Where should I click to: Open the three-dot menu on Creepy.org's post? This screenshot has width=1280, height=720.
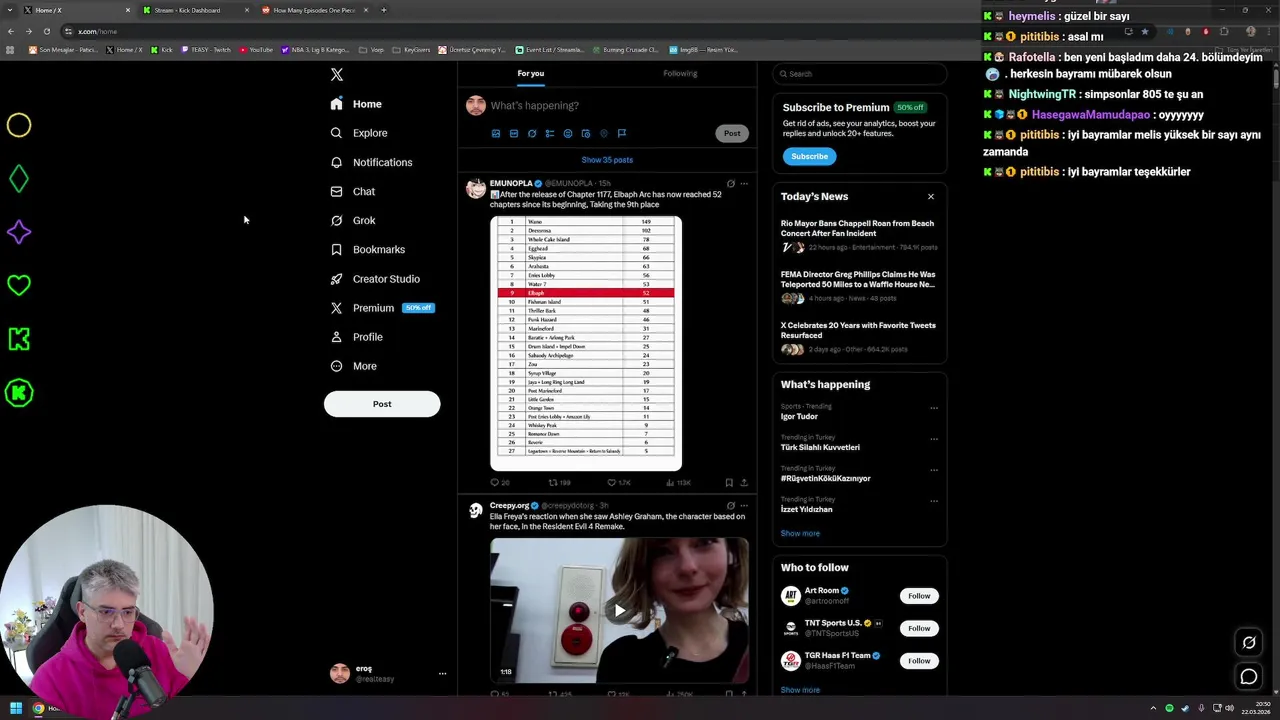point(744,506)
